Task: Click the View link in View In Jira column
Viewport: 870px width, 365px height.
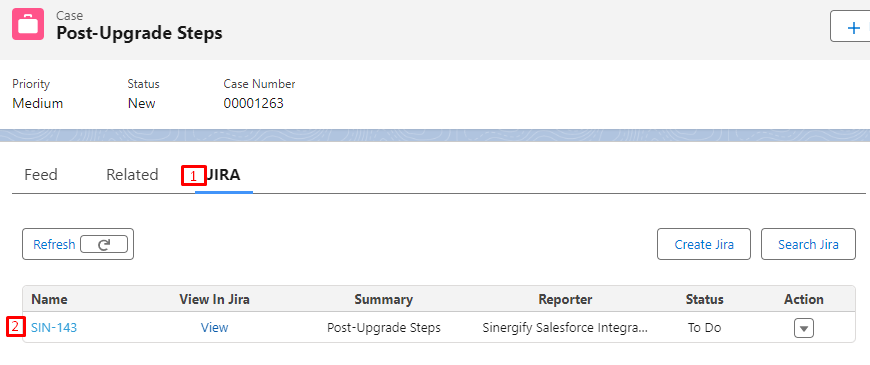Action: tap(214, 328)
